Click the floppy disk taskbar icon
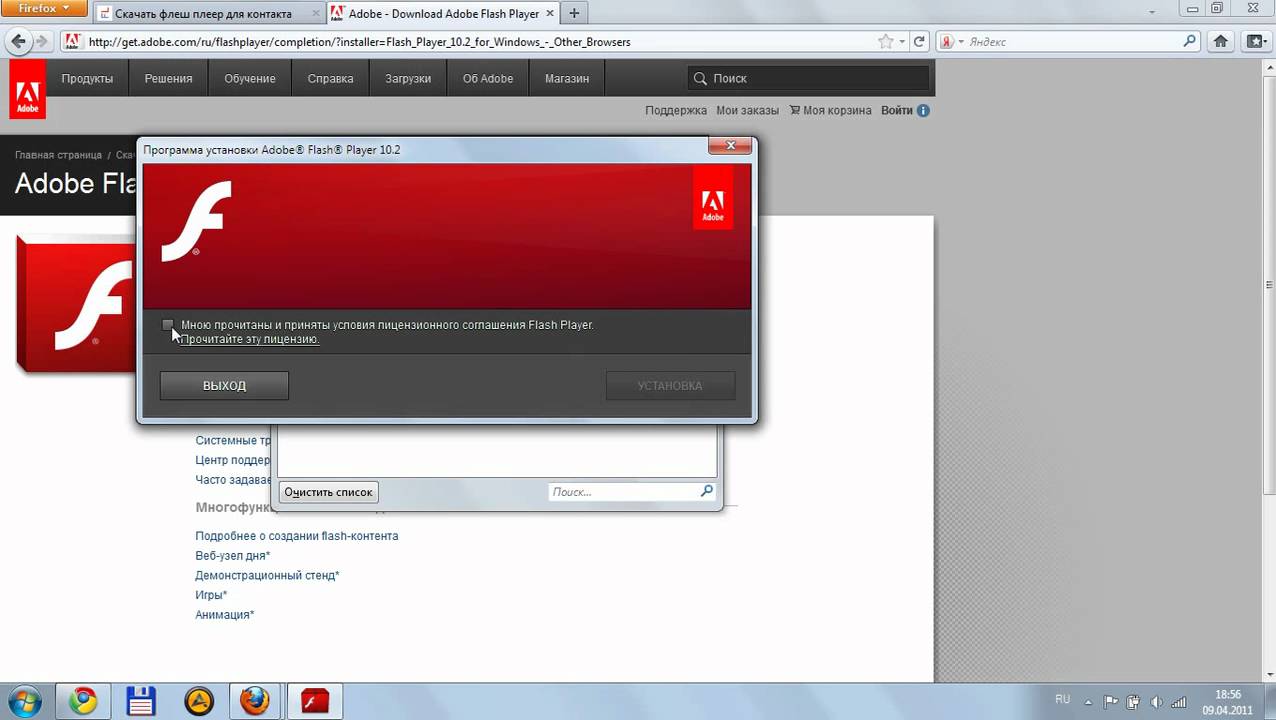The width and height of the screenshot is (1276, 720). click(141, 701)
